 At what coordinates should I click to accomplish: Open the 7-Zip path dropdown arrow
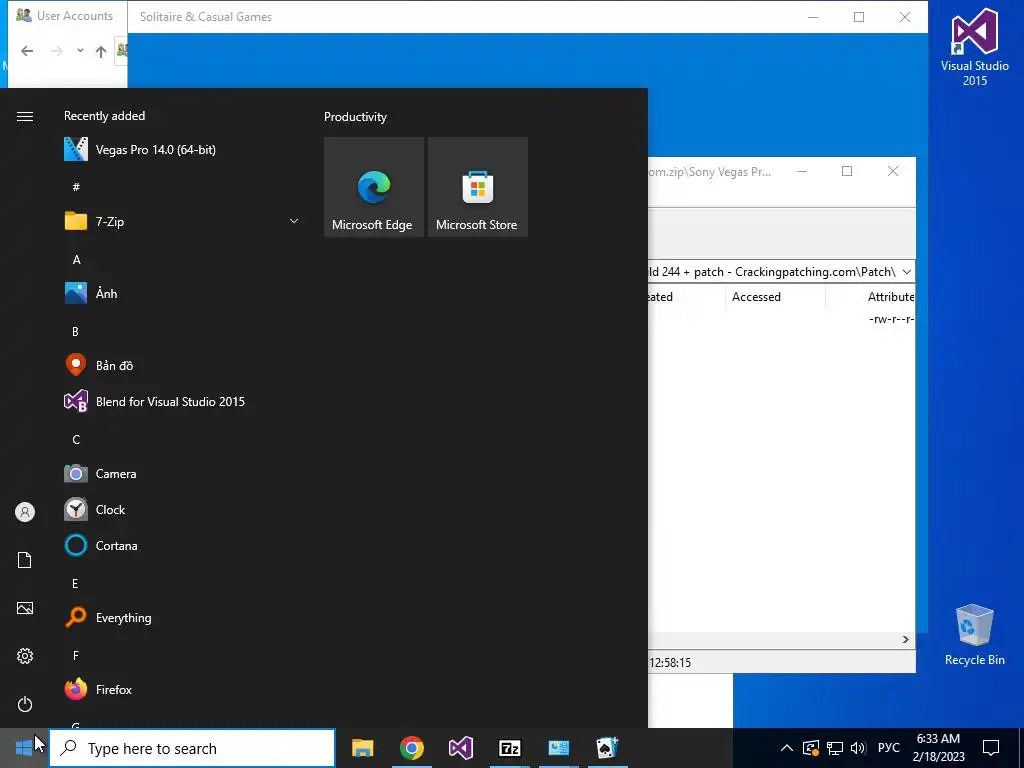click(x=906, y=272)
